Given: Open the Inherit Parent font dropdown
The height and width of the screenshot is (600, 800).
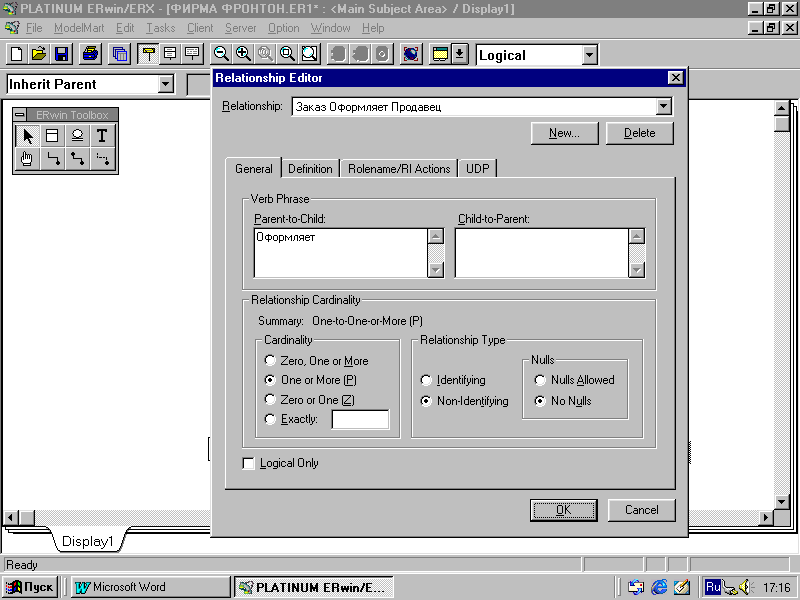Looking at the screenshot, I should tap(166, 84).
